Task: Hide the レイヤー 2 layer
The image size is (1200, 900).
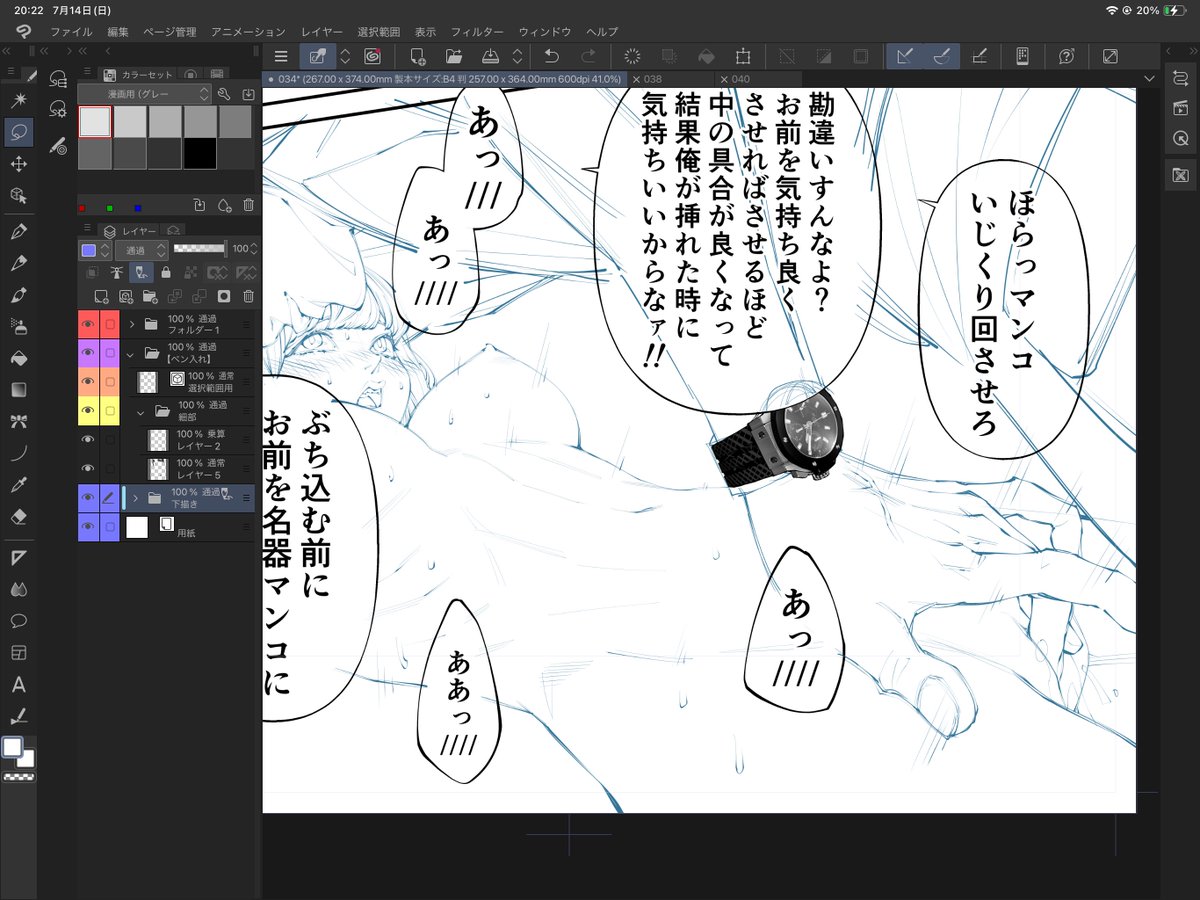Action: point(88,439)
